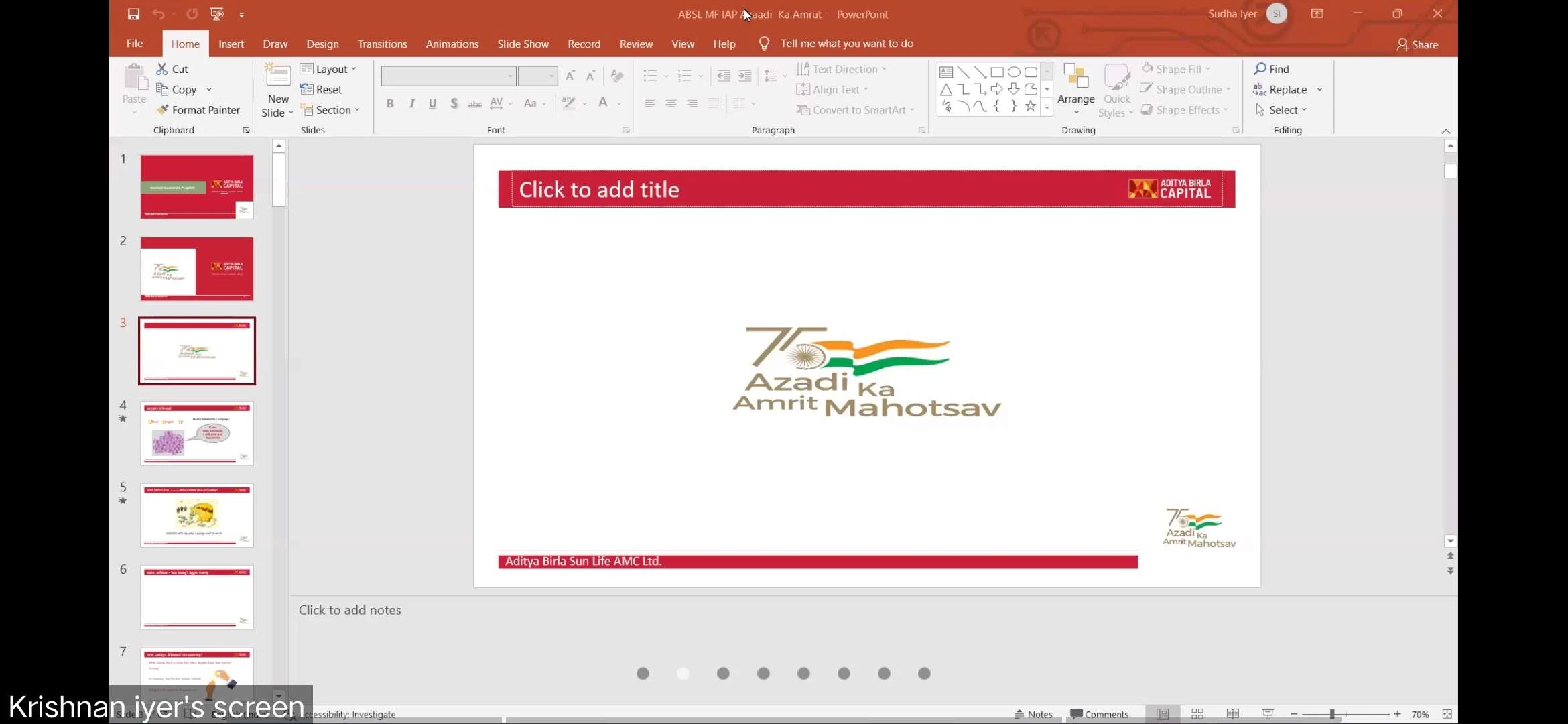Switch to the Insert tab
The height and width of the screenshot is (724, 1568).
pyautogui.click(x=231, y=44)
